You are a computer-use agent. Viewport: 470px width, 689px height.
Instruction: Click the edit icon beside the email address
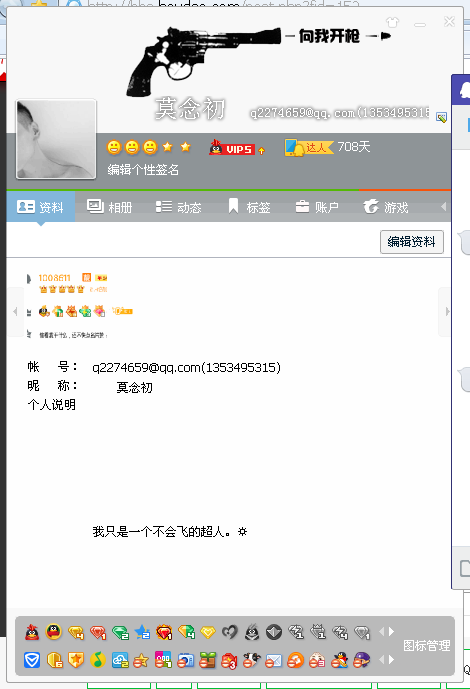coord(441,117)
